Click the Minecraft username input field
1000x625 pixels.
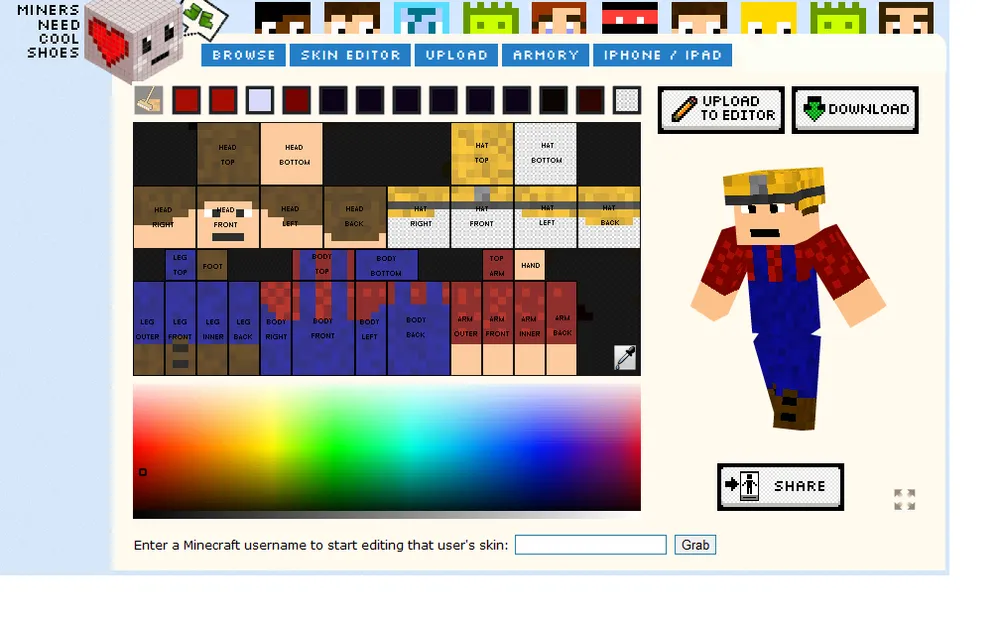click(x=591, y=545)
